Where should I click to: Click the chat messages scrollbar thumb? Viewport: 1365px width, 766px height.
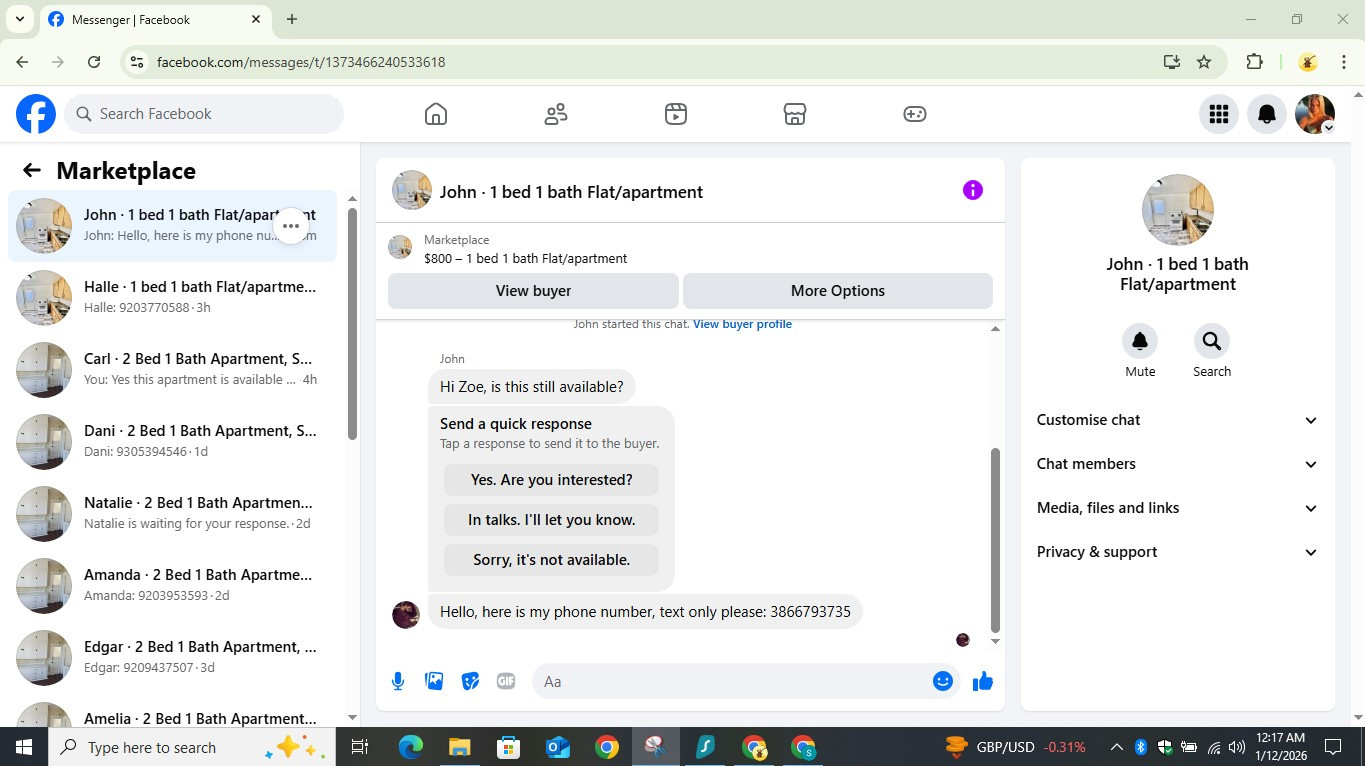point(995,540)
